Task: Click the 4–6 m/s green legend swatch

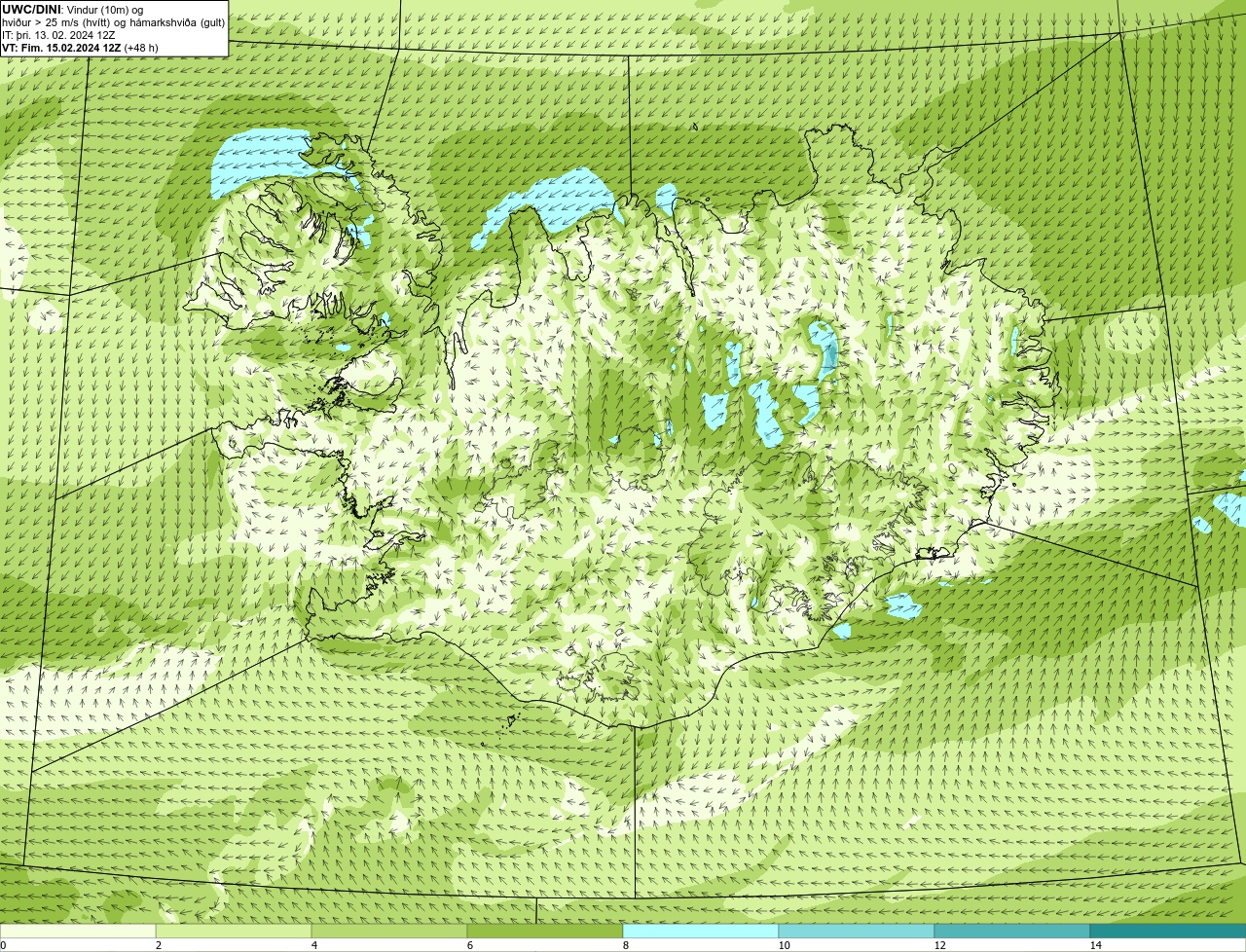Action: point(389,931)
